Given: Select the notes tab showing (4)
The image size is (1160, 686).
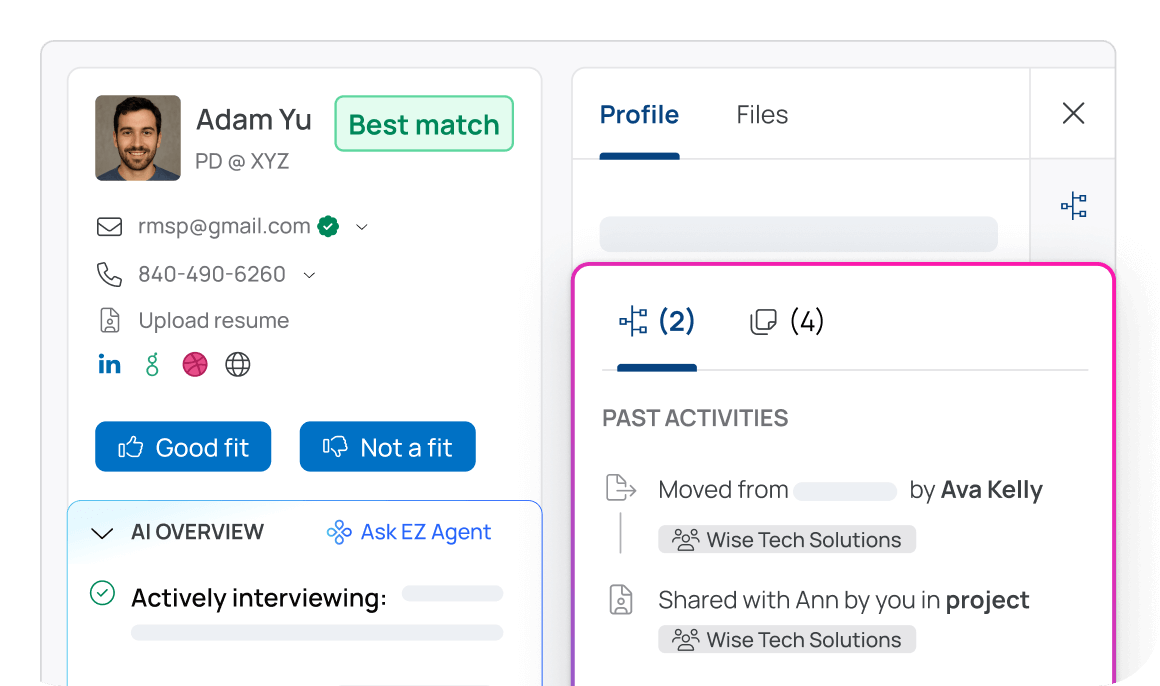Looking at the screenshot, I should (787, 322).
